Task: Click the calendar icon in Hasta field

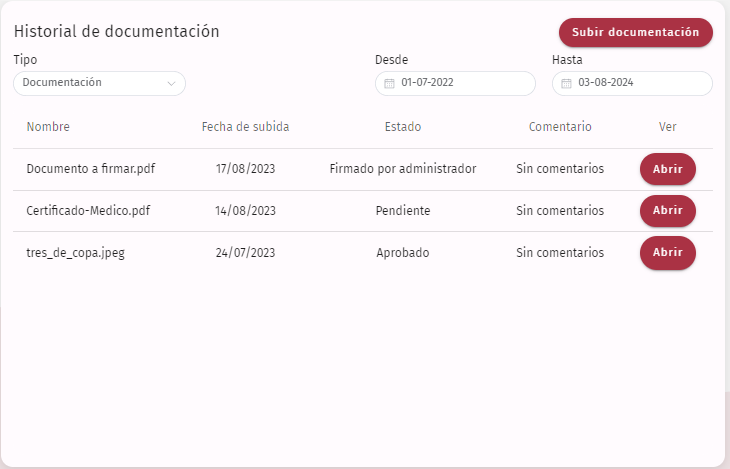Action: coord(566,83)
